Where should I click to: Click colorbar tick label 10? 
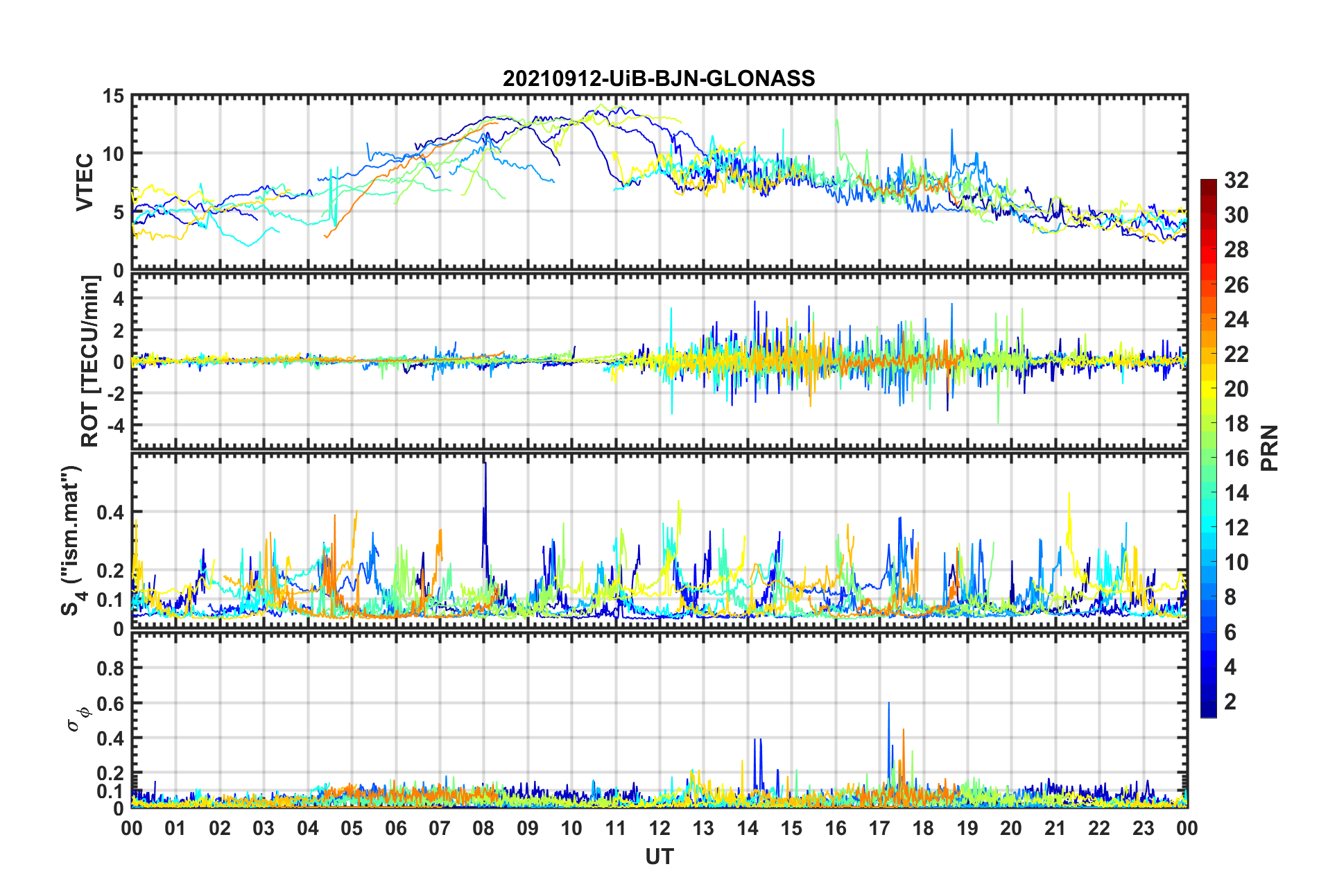point(1236,562)
